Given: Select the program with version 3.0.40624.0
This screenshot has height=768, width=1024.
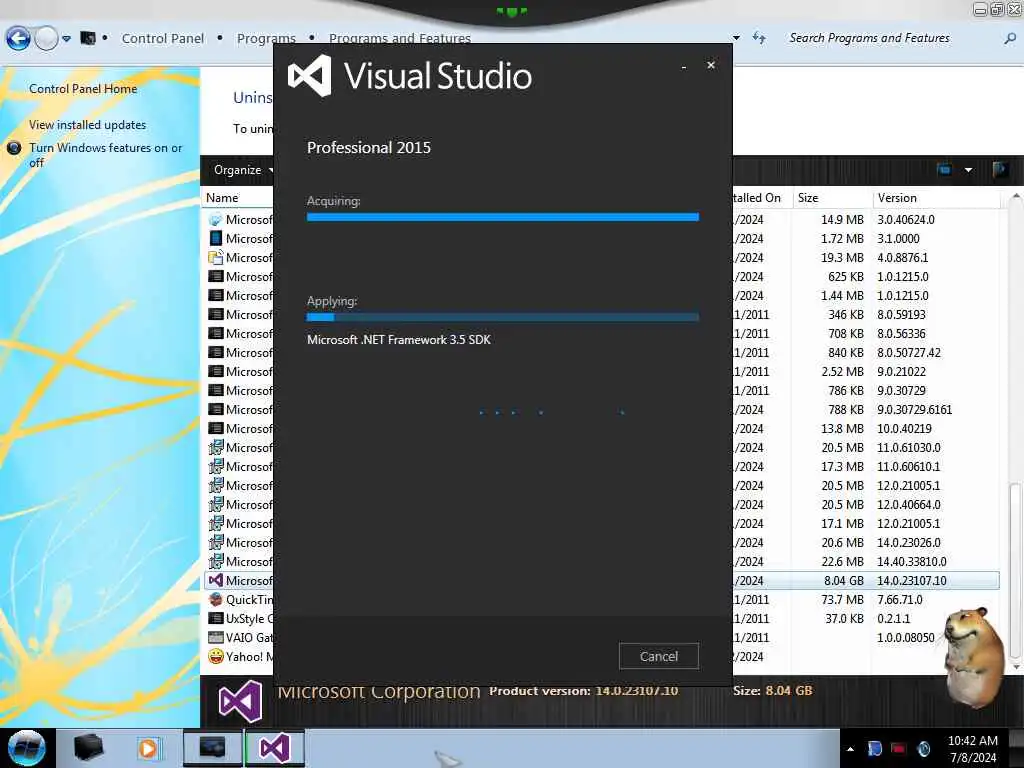Looking at the screenshot, I should tap(601, 219).
